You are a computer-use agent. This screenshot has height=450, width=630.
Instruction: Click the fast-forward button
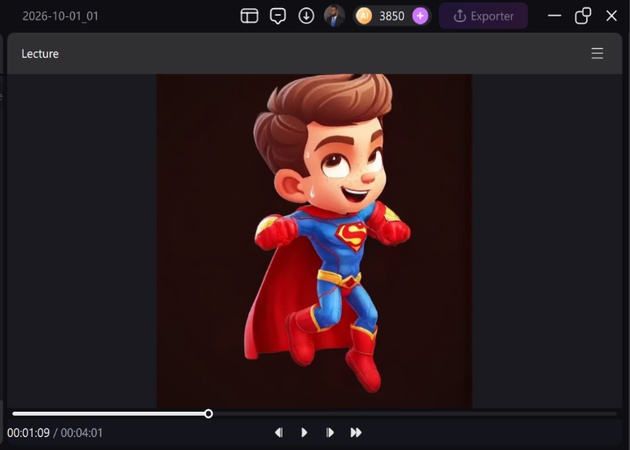[356, 432]
